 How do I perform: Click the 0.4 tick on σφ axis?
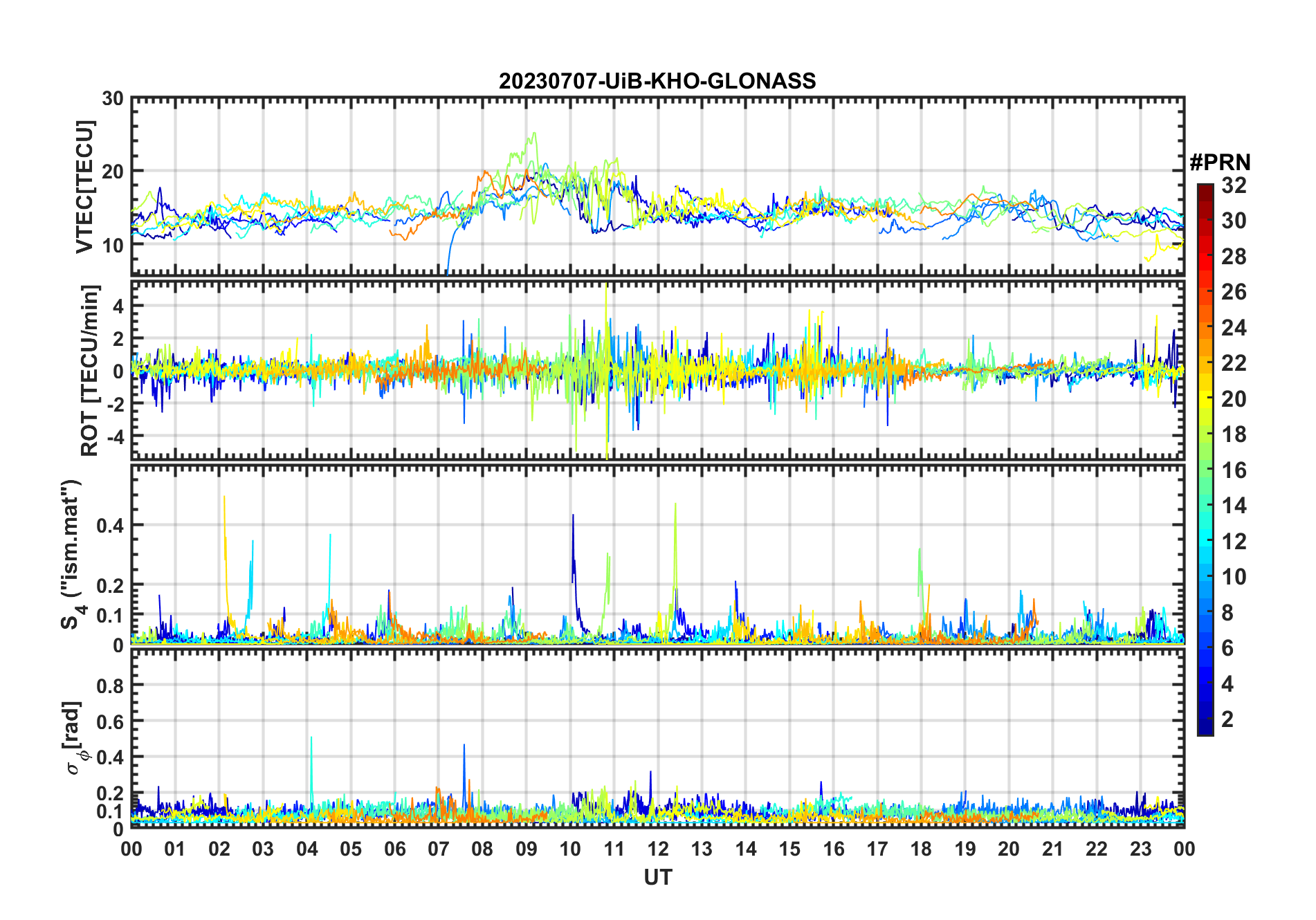click(x=110, y=757)
